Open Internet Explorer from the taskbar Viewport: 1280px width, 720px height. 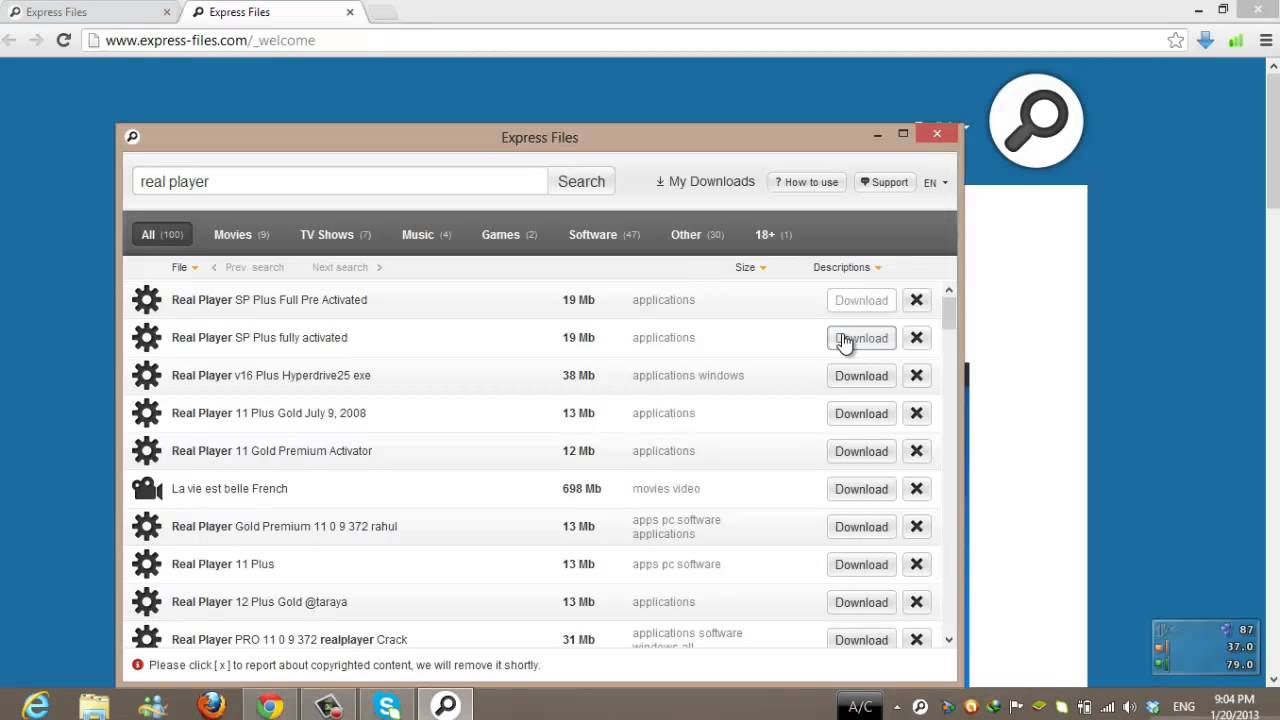[35, 706]
